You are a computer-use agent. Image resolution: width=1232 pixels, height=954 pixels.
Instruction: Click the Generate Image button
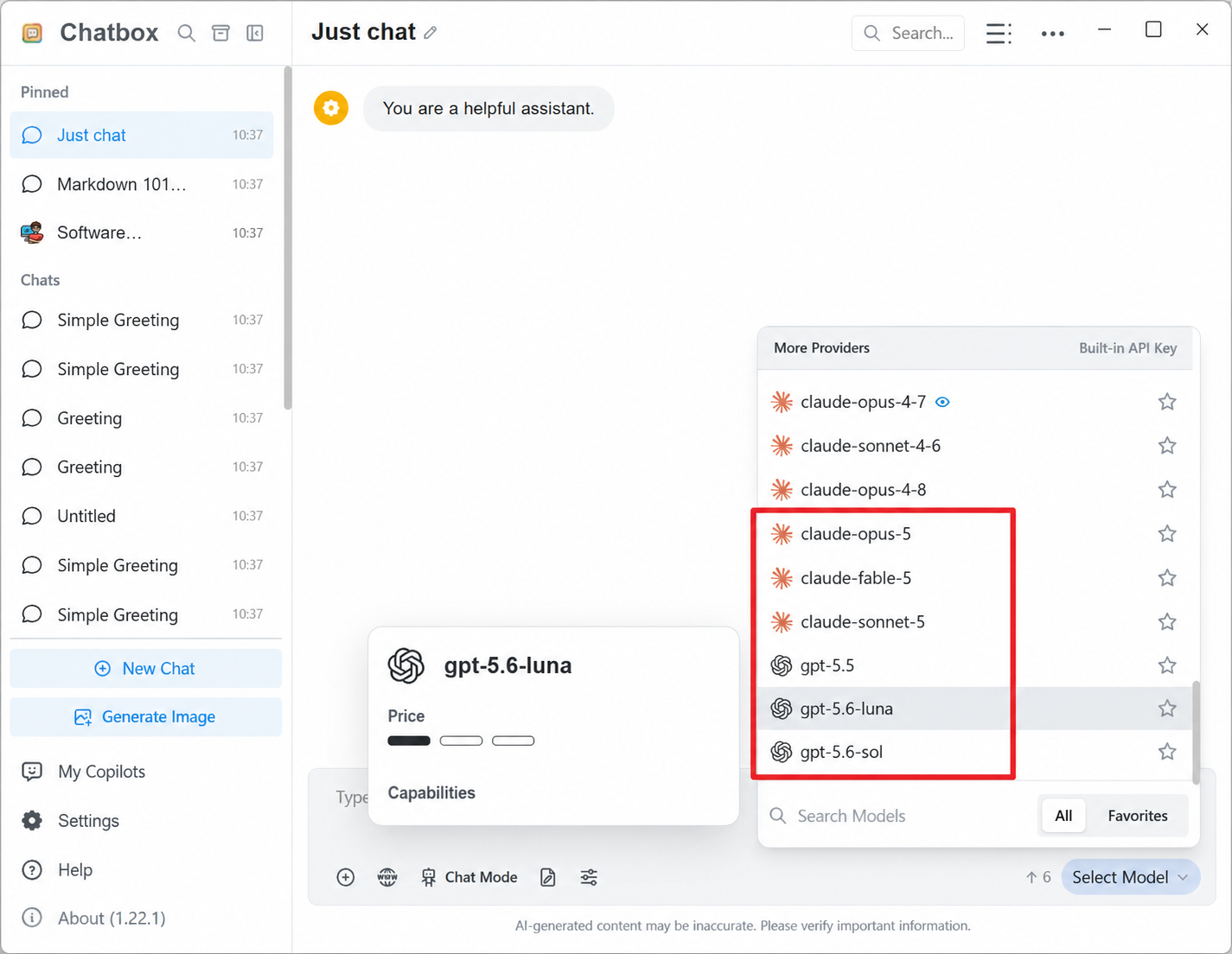pyautogui.click(x=145, y=717)
